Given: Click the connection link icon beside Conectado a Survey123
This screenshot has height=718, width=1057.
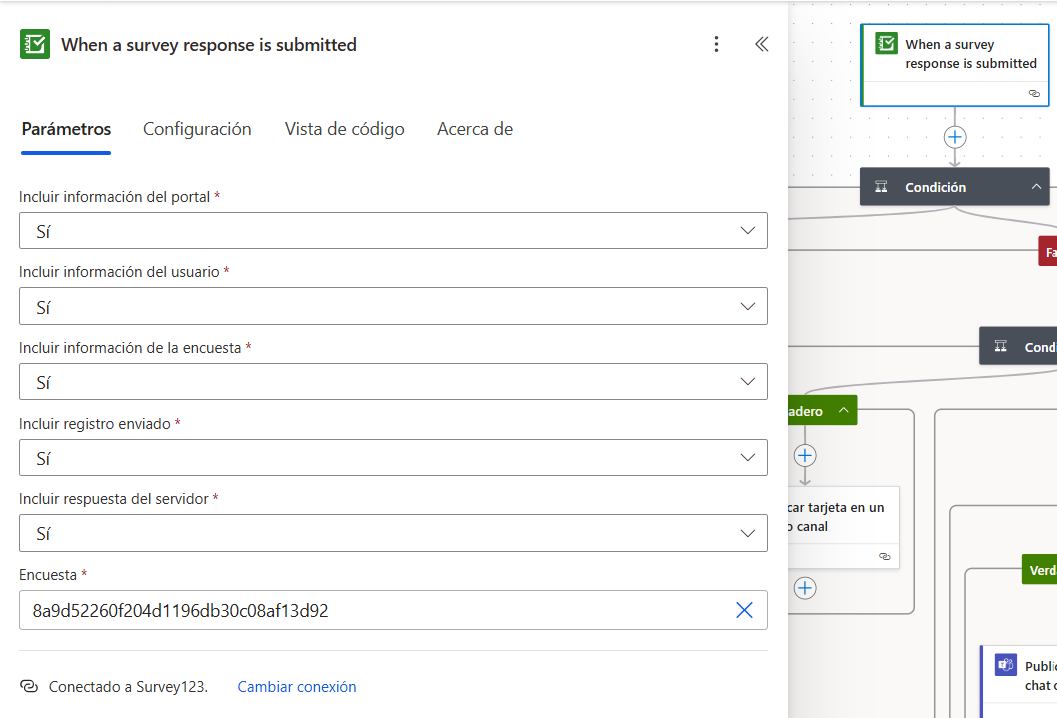Looking at the screenshot, I should [x=29, y=686].
